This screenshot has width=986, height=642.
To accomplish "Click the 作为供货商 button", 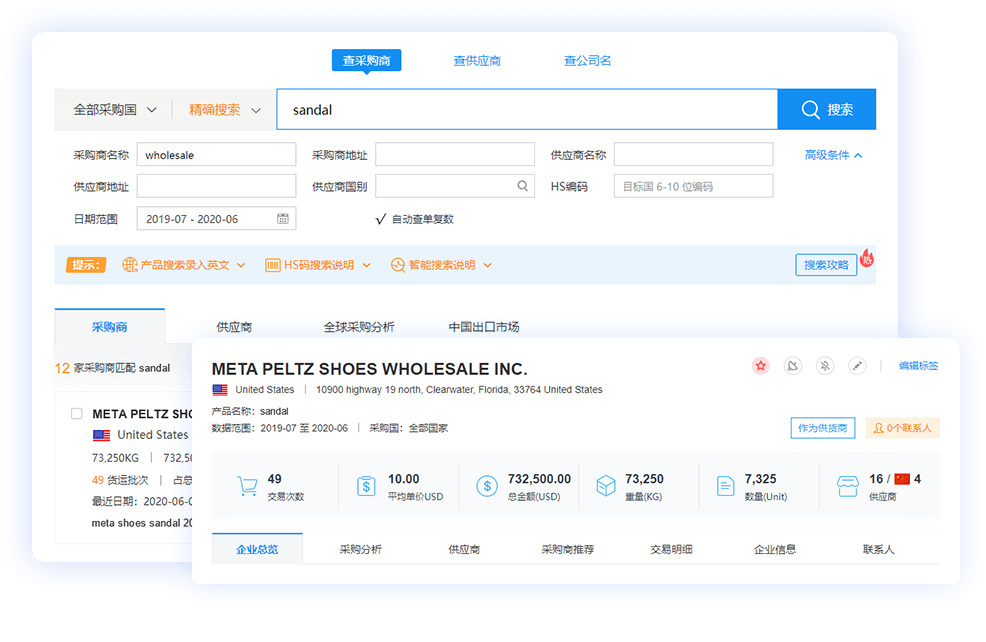I will pos(823,428).
